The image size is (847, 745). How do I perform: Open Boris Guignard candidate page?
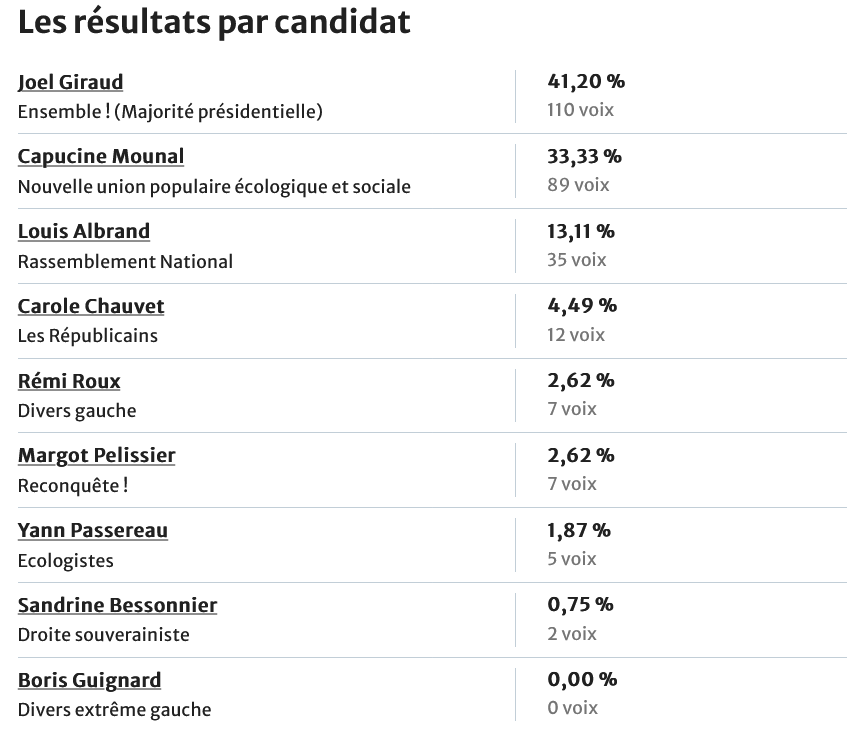click(x=89, y=680)
